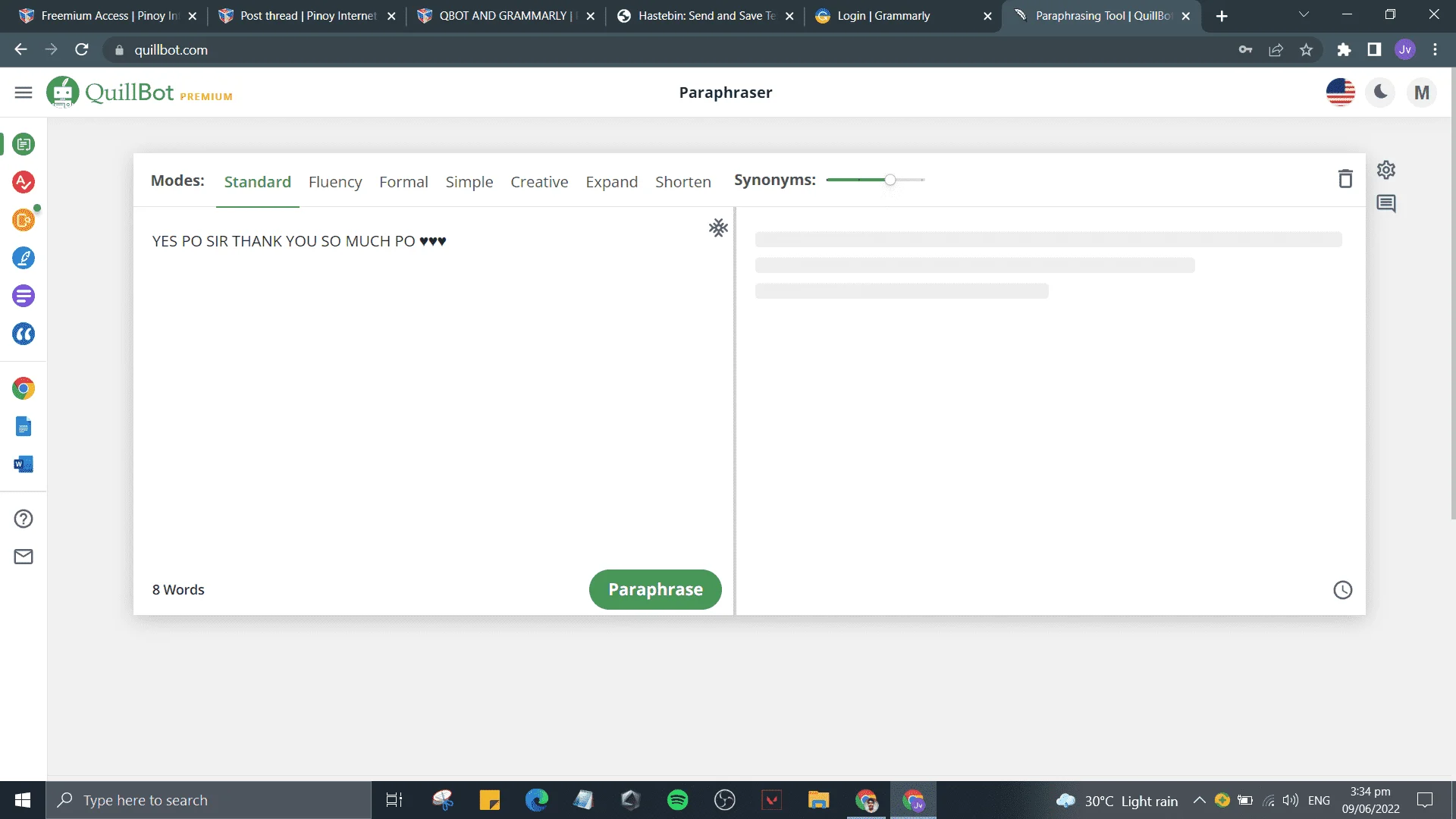The image size is (1456, 819).
Task: Switch to the Login | Grammarly browser tab
Action: (x=902, y=16)
